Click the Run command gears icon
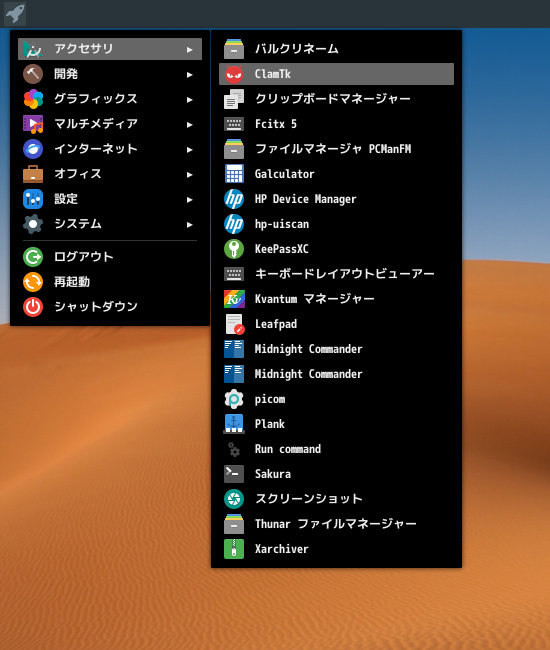This screenshot has height=650, width=550. pos(234,449)
